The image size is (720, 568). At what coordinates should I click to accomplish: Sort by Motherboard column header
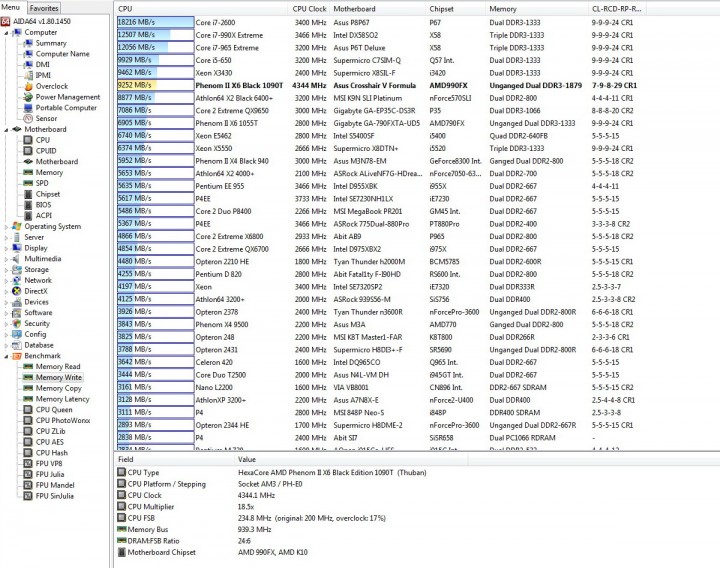tap(377, 9)
